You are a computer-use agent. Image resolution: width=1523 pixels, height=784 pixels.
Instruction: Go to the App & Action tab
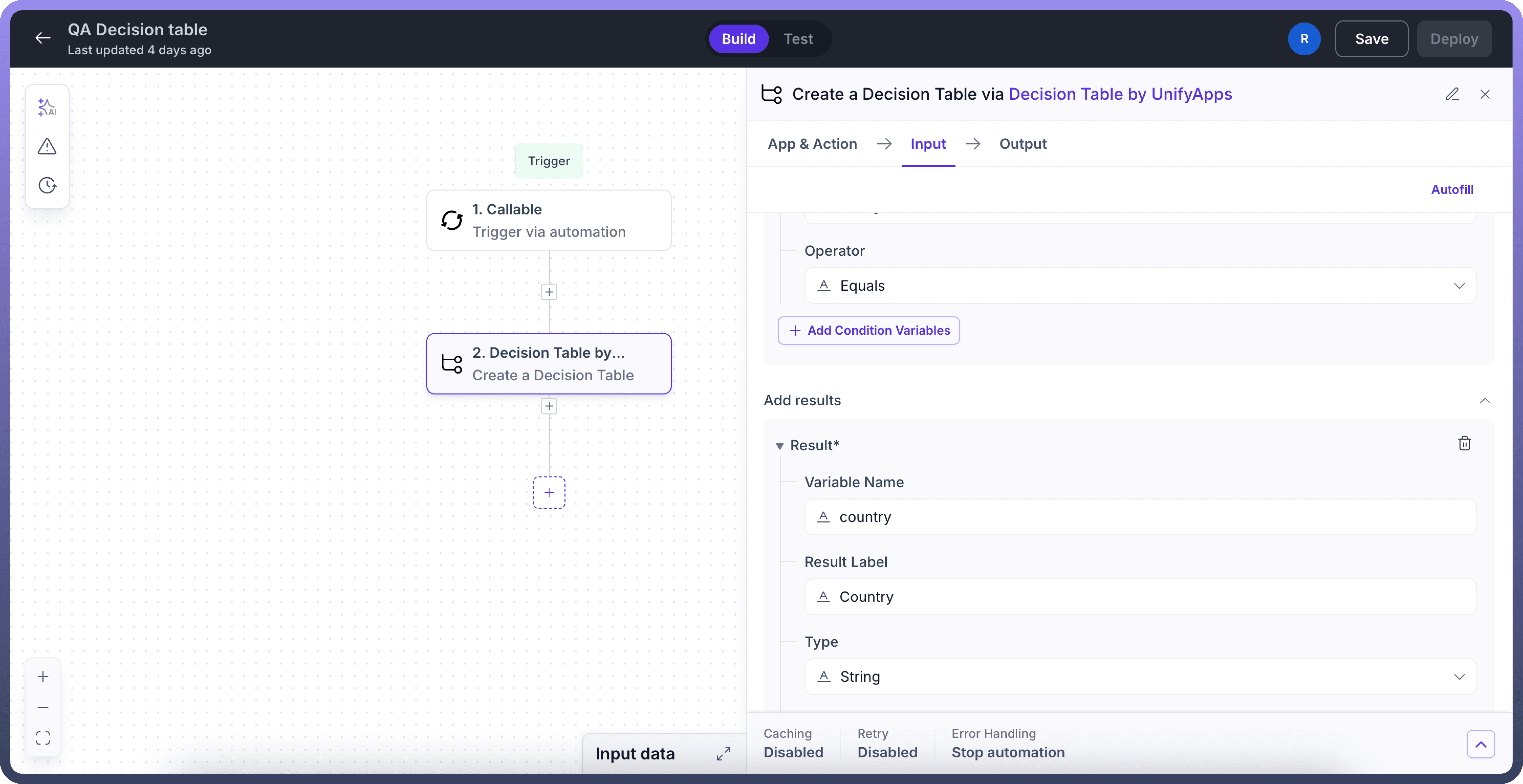pos(812,144)
